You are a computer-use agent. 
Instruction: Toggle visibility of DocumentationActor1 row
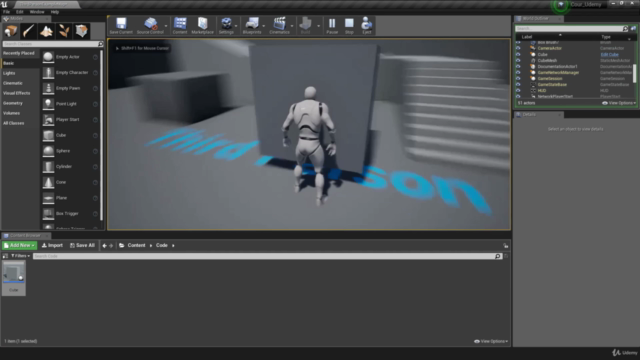pyautogui.click(x=518, y=67)
